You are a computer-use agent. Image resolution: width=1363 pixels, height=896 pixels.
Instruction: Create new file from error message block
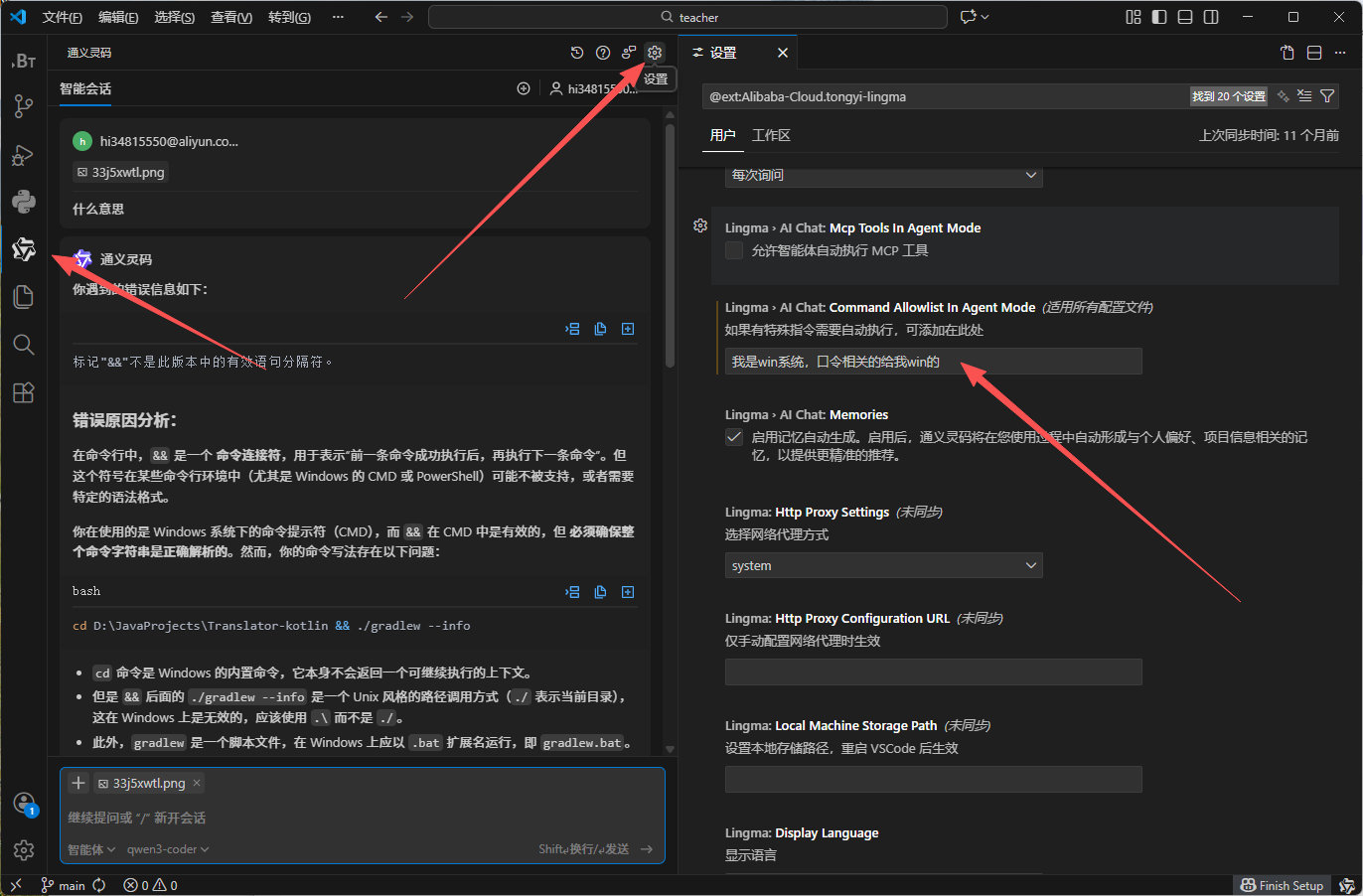point(628,329)
